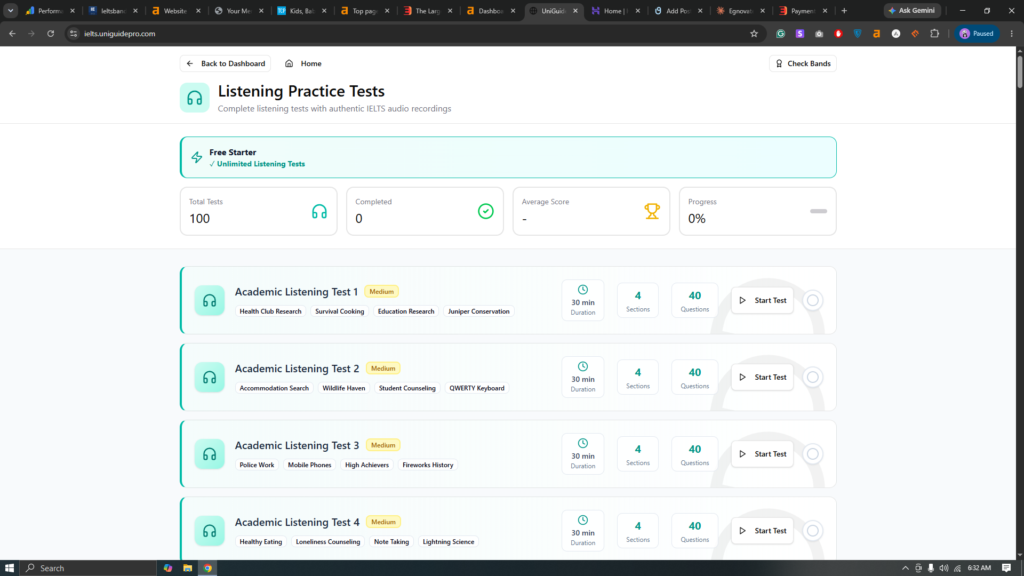Click the trophy icon in Average Score card
The image size is (1024, 576).
(652, 211)
